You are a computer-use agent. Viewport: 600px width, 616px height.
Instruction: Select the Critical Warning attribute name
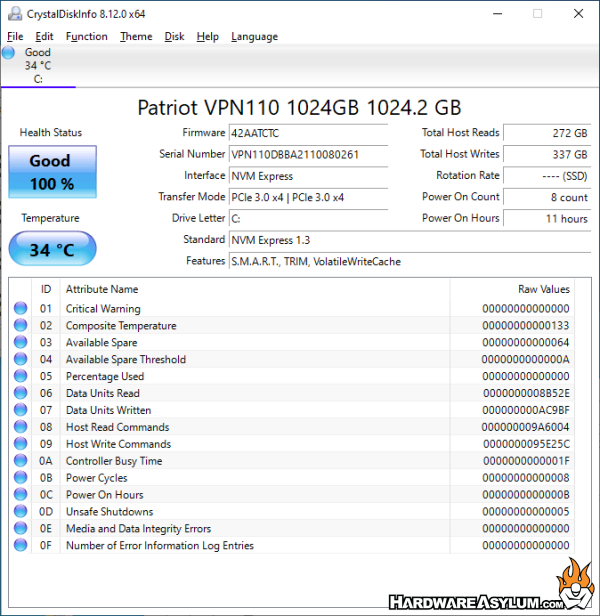[x=103, y=309]
